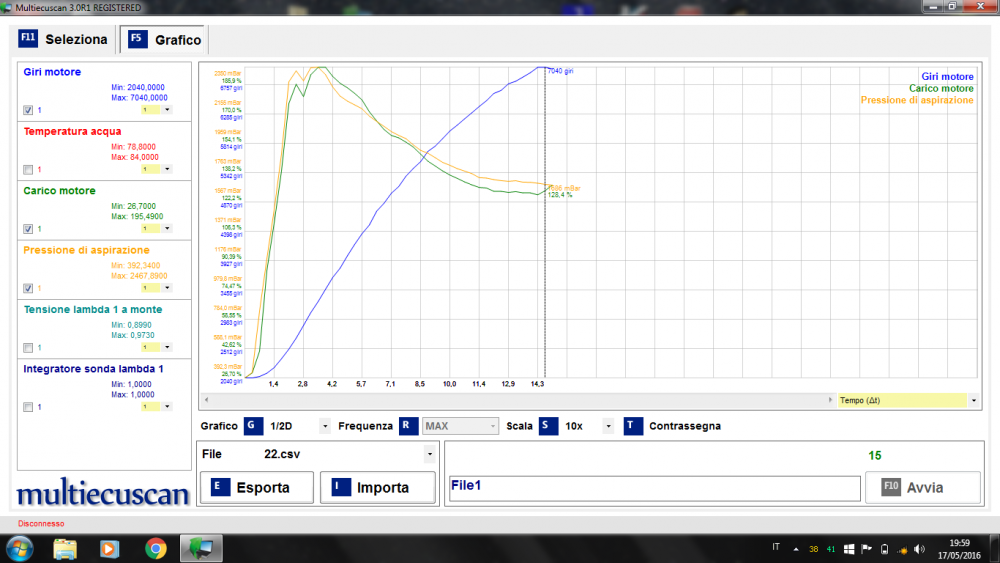The width and height of the screenshot is (1000, 563).
Task: Uncheck the Carico motore checkbox
Action: [x=28, y=229]
